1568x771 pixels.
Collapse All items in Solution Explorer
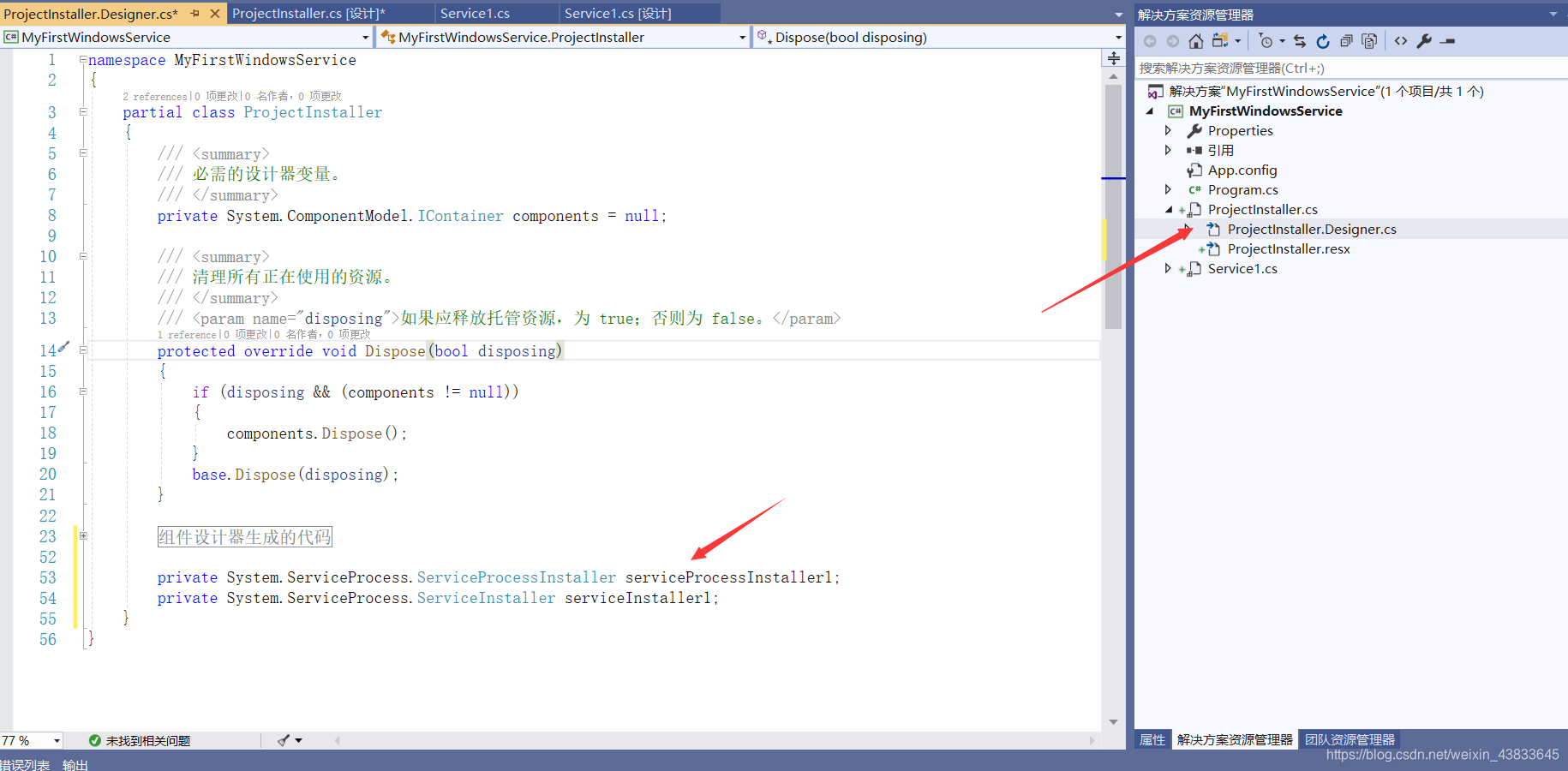coord(1346,41)
